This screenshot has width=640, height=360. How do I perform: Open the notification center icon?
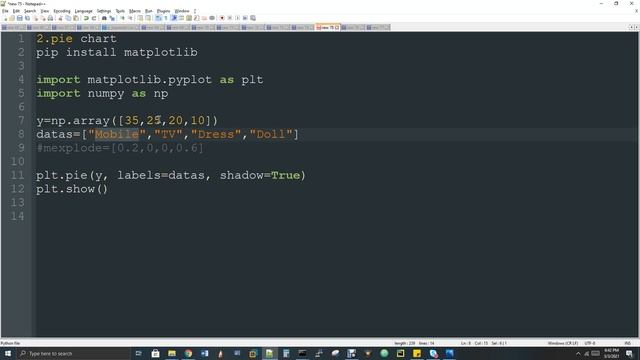629,353
